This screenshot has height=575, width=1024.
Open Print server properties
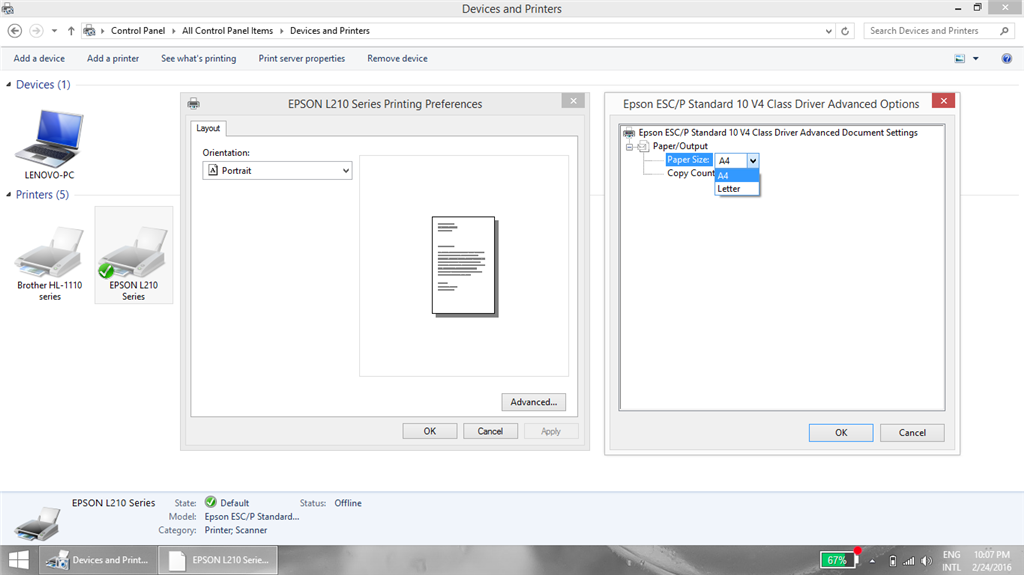pyautogui.click(x=302, y=59)
